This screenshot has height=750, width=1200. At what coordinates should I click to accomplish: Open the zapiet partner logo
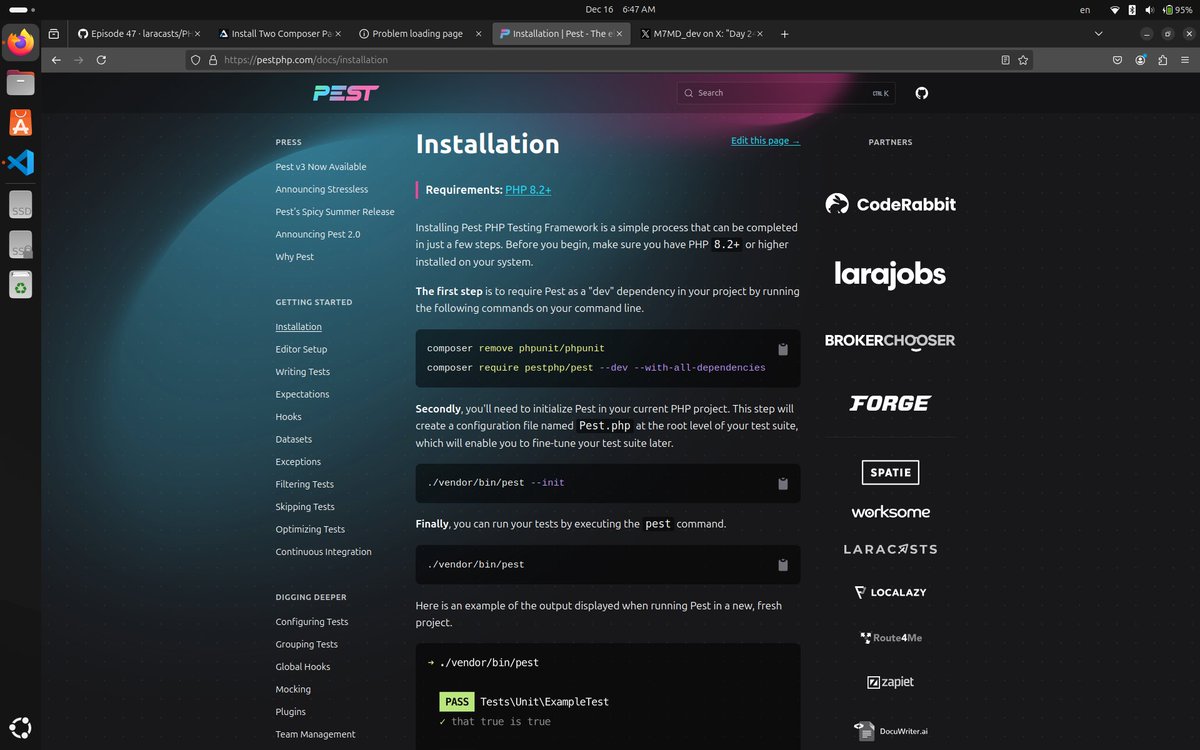[890, 682]
